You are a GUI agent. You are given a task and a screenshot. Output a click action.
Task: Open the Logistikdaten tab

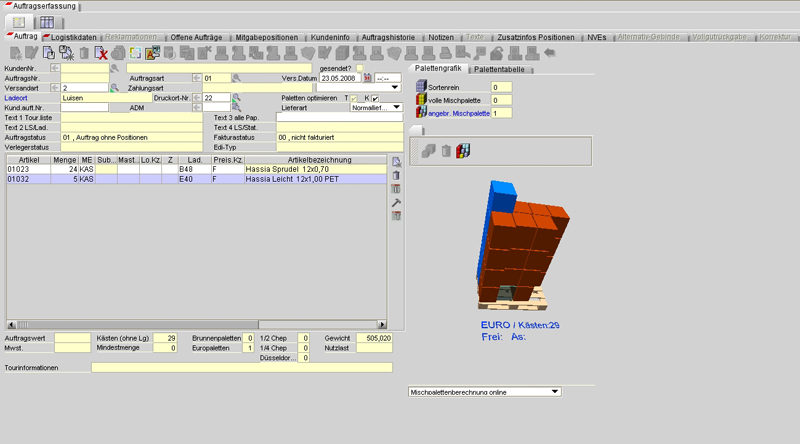71,37
